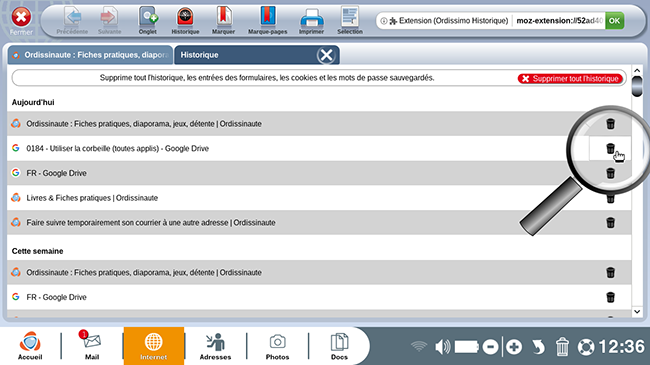This screenshot has width=650, height=365.
Task: Open 0184 - Utiliser la corbeille history link
Action: tap(117, 148)
